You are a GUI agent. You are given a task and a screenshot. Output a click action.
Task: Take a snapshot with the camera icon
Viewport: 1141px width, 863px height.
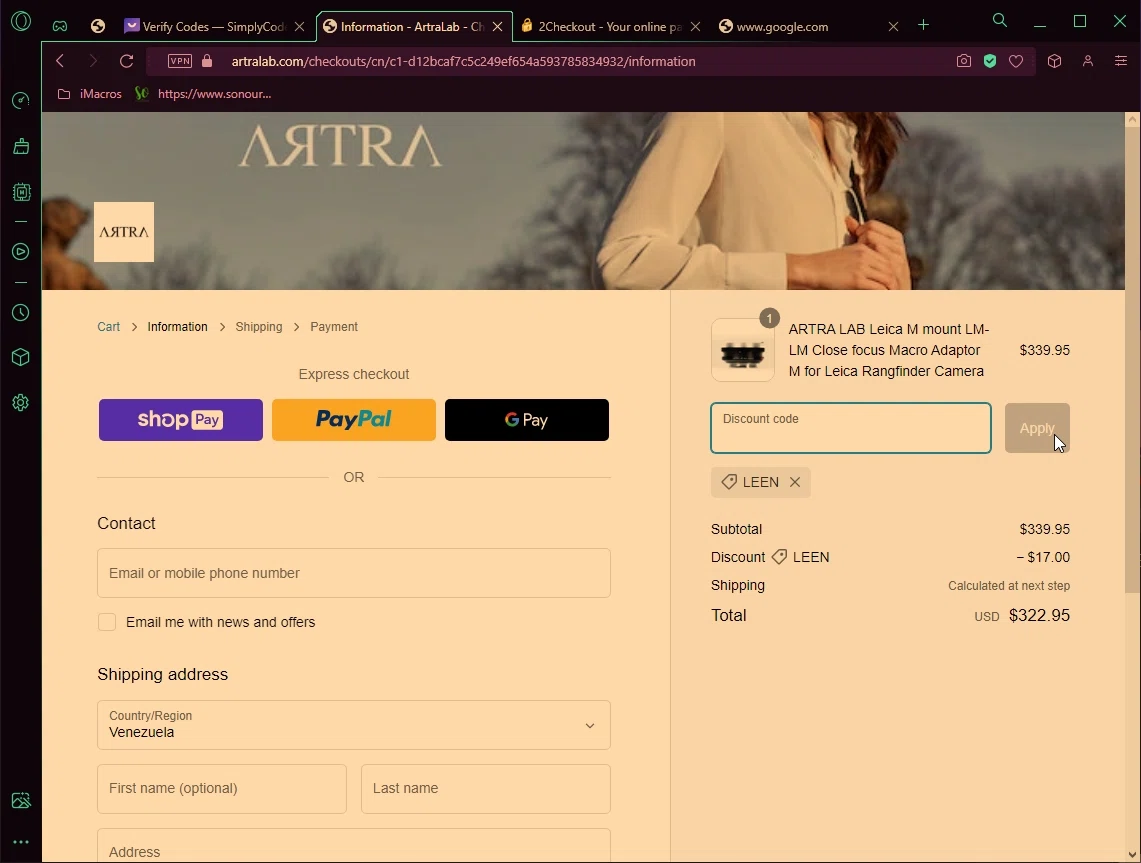[963, 61]
